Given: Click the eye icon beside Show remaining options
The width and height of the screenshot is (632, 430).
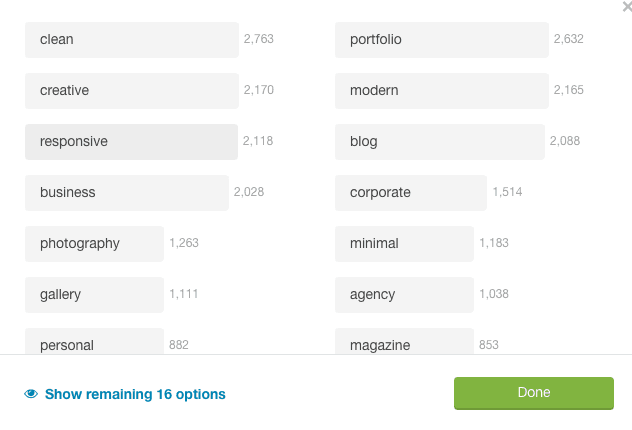Looking at the screenshot, I should point(31,394).
